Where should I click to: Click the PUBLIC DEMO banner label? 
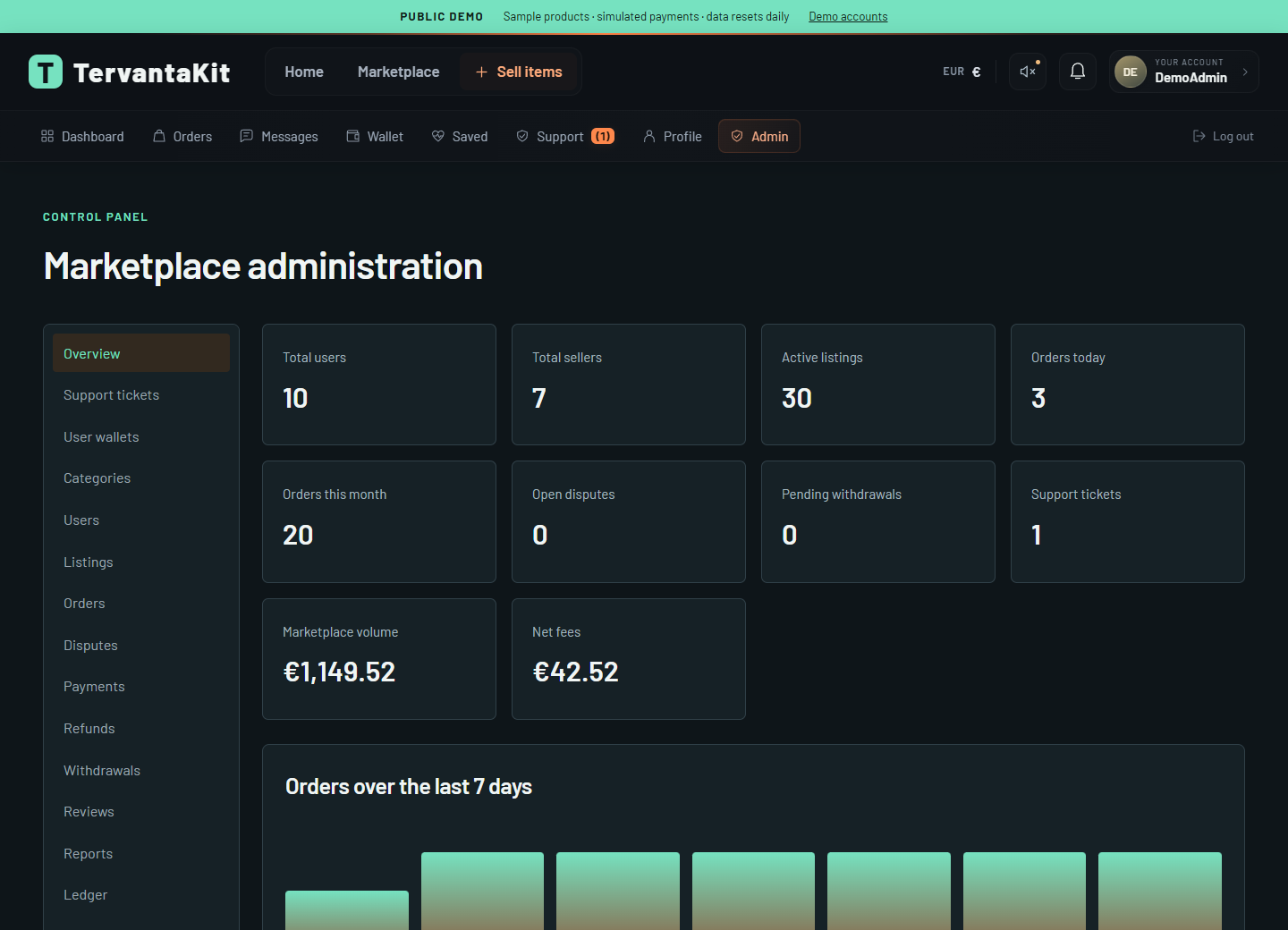tap(442, 16)
